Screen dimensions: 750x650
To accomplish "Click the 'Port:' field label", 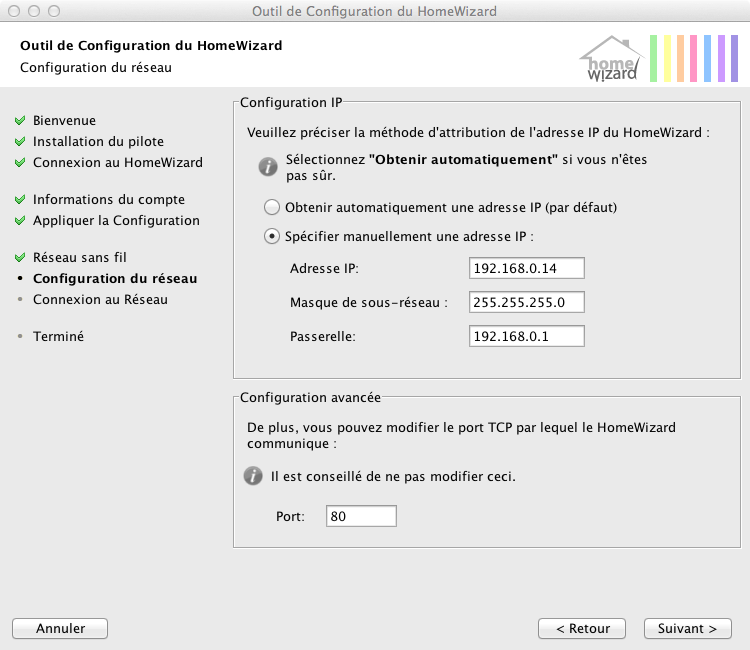I will [290, 517].
